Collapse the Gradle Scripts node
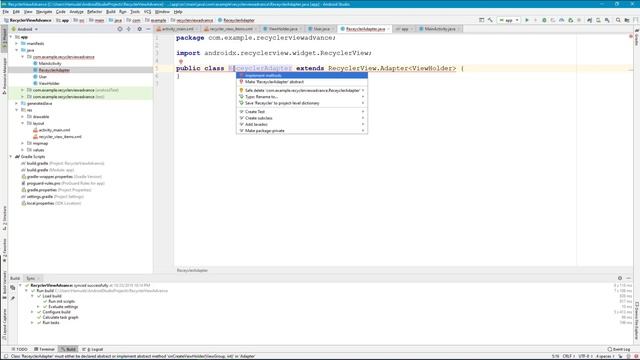 pos(11,157)
